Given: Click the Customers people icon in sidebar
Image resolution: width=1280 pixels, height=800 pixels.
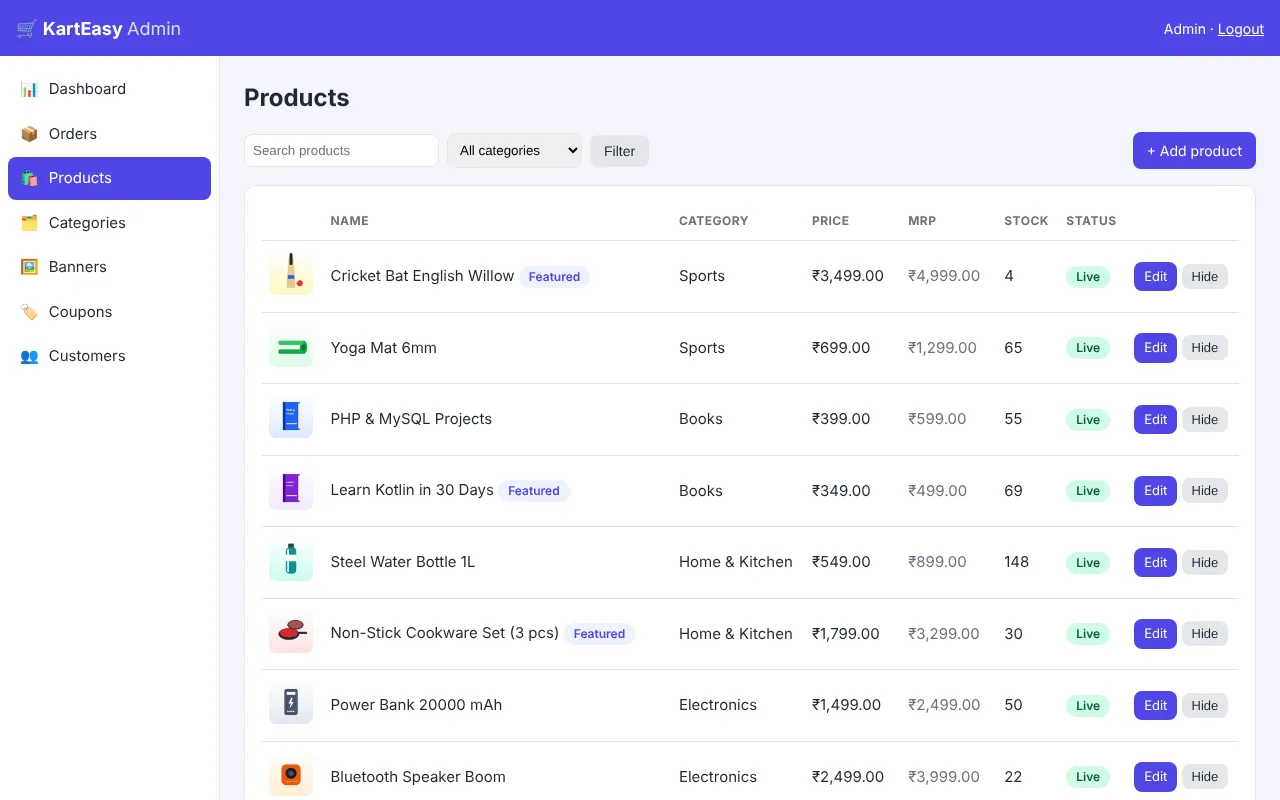Looking at the screenshot, I should tap(29, 356).
